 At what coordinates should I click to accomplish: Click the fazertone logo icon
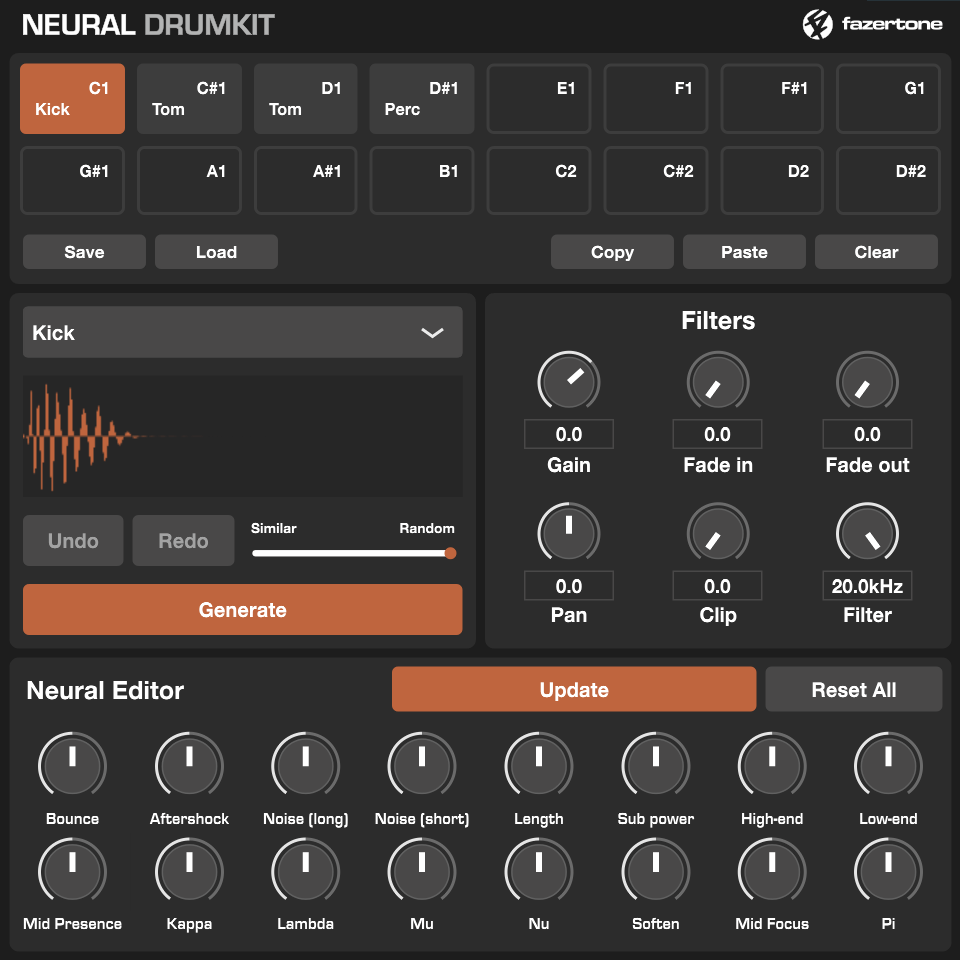click(x=817, y=24)
